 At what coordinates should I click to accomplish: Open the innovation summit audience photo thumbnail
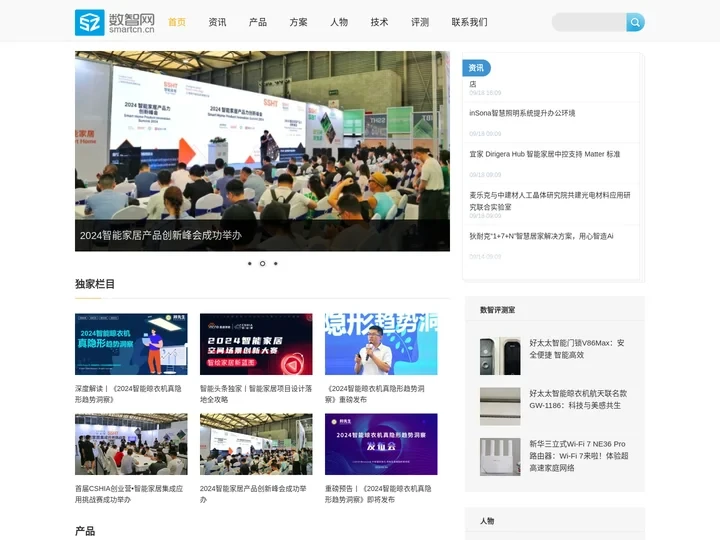[x=256, y=444]
